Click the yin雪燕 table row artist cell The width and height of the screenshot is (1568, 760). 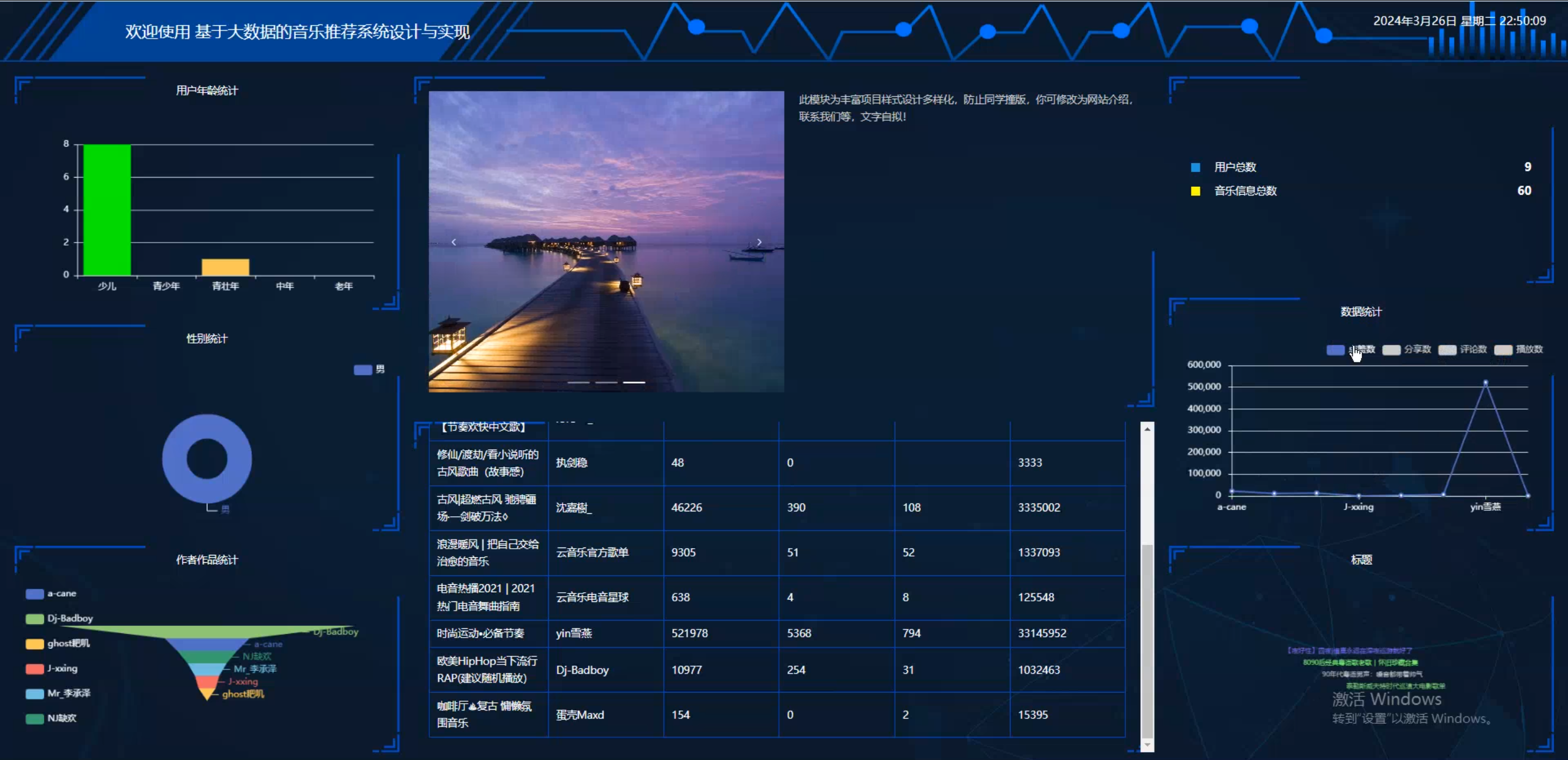tap(574, 633)
